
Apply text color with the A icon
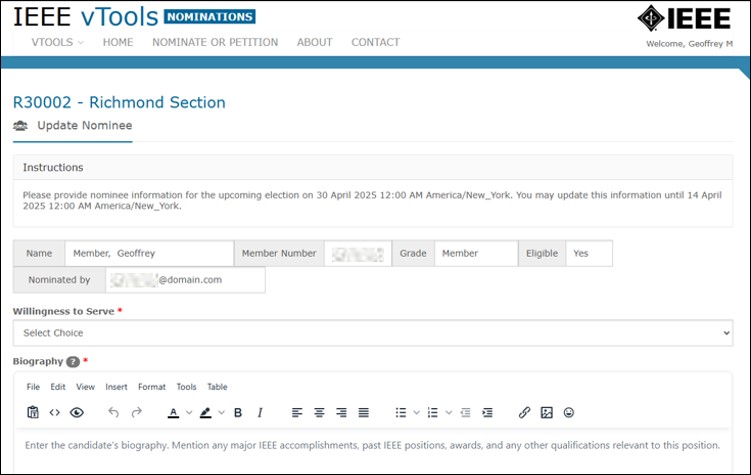coord(173,412)
